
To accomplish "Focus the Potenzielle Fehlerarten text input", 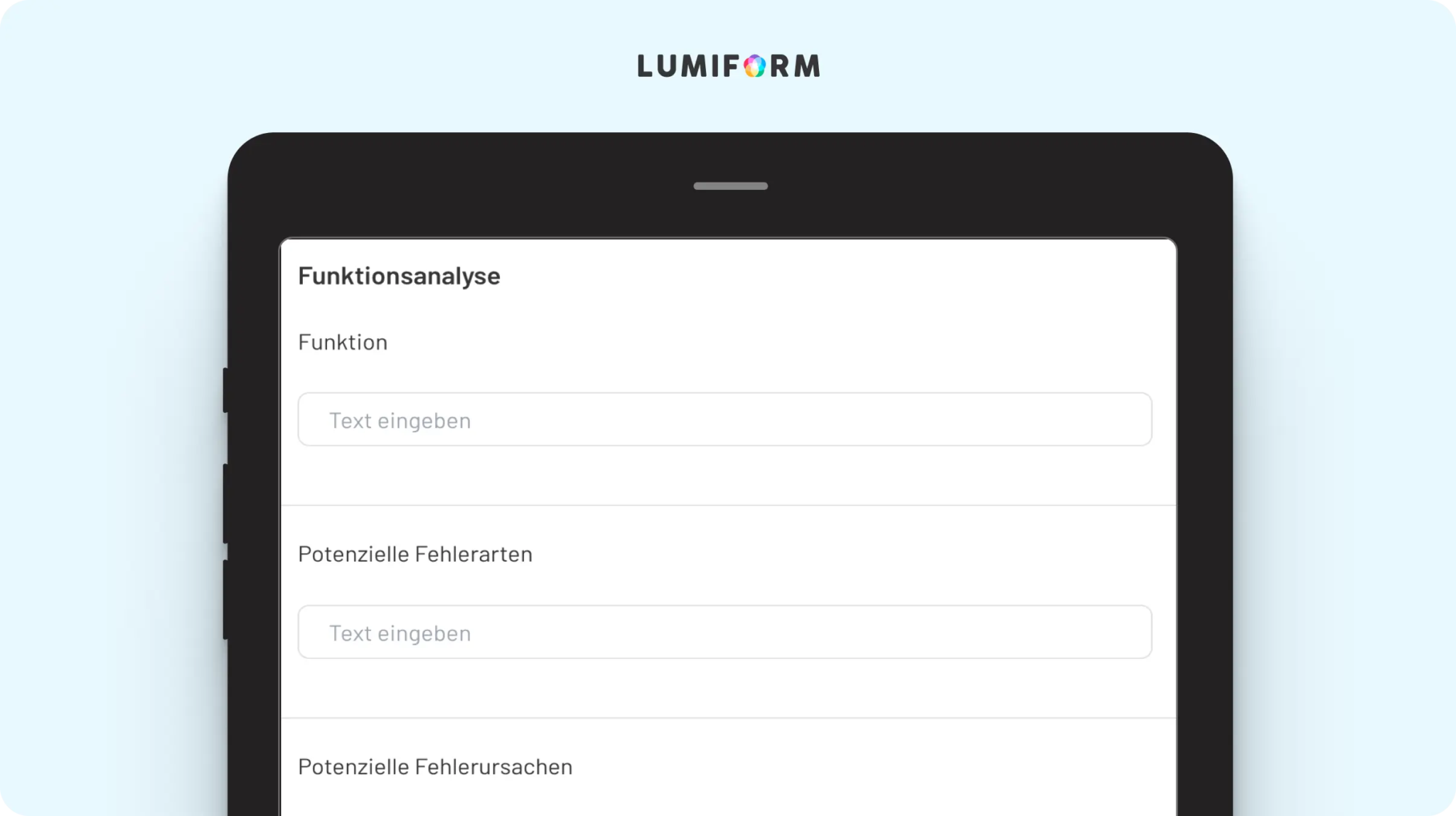I will tap(724, 632).
